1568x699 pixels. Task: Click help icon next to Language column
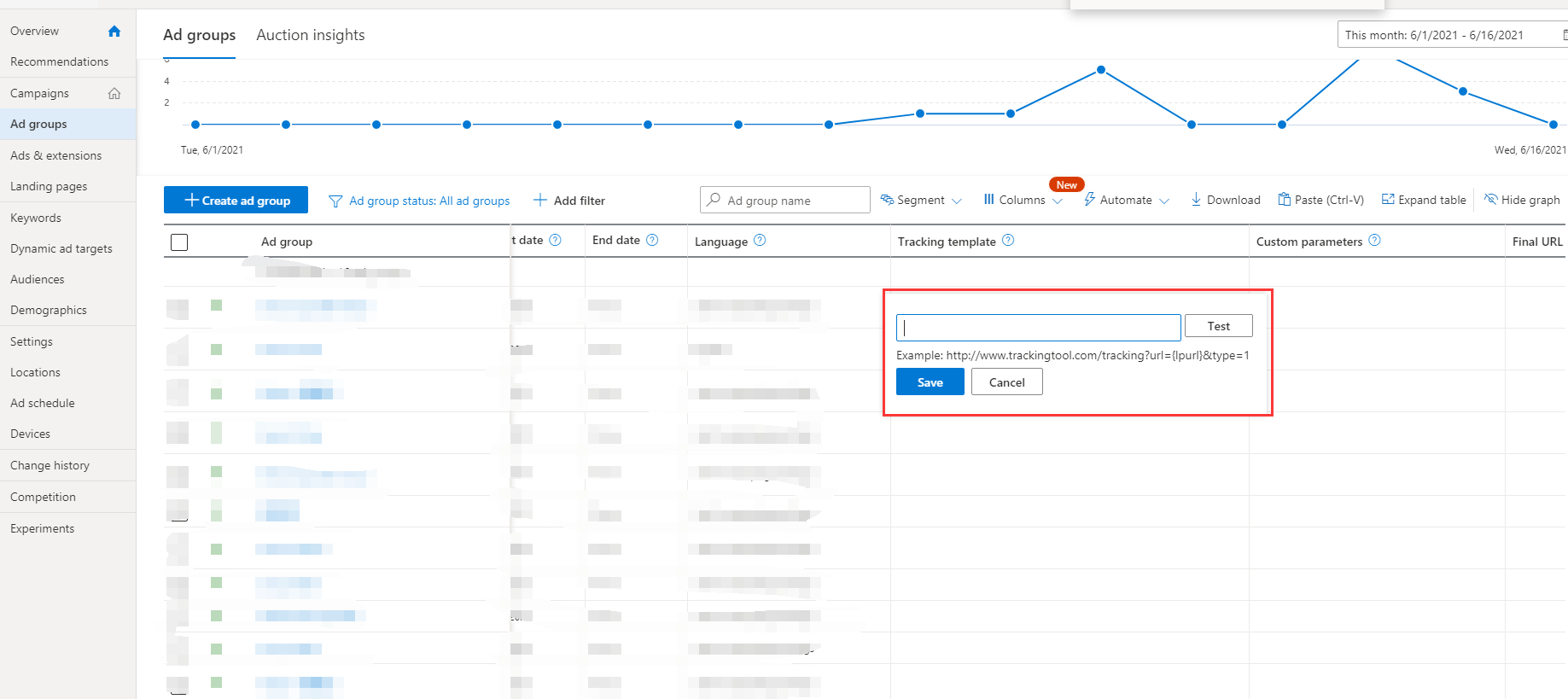pos(760,241)
